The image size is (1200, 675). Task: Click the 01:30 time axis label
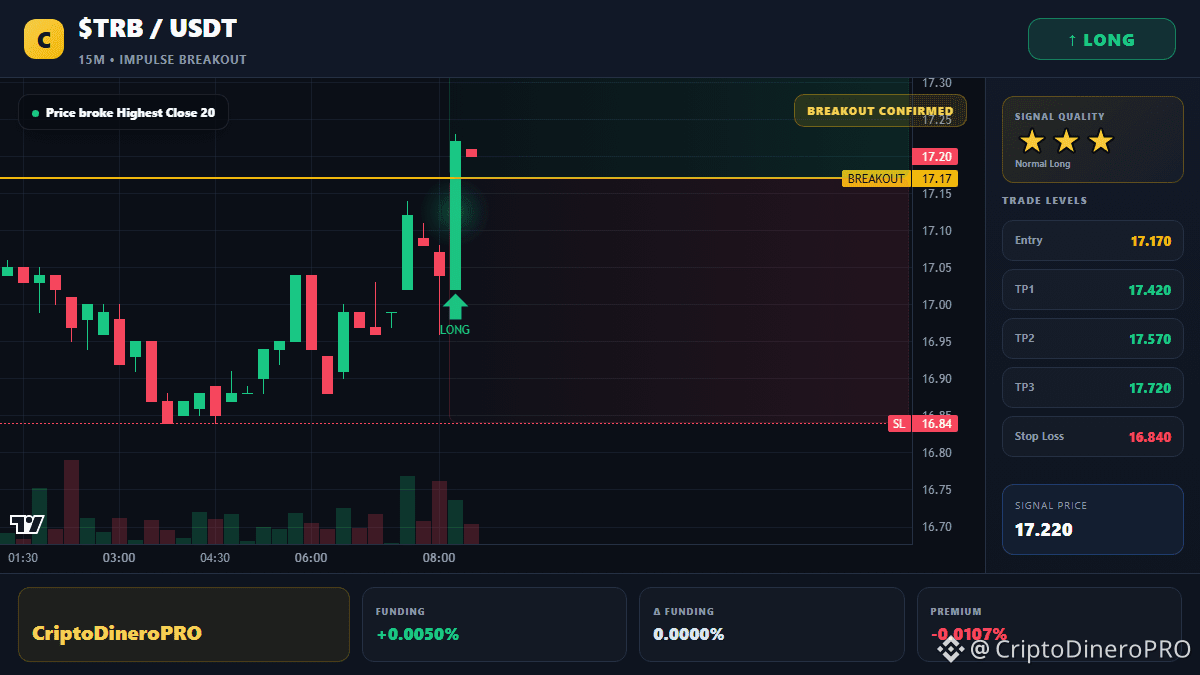click(x=23, y=558)
